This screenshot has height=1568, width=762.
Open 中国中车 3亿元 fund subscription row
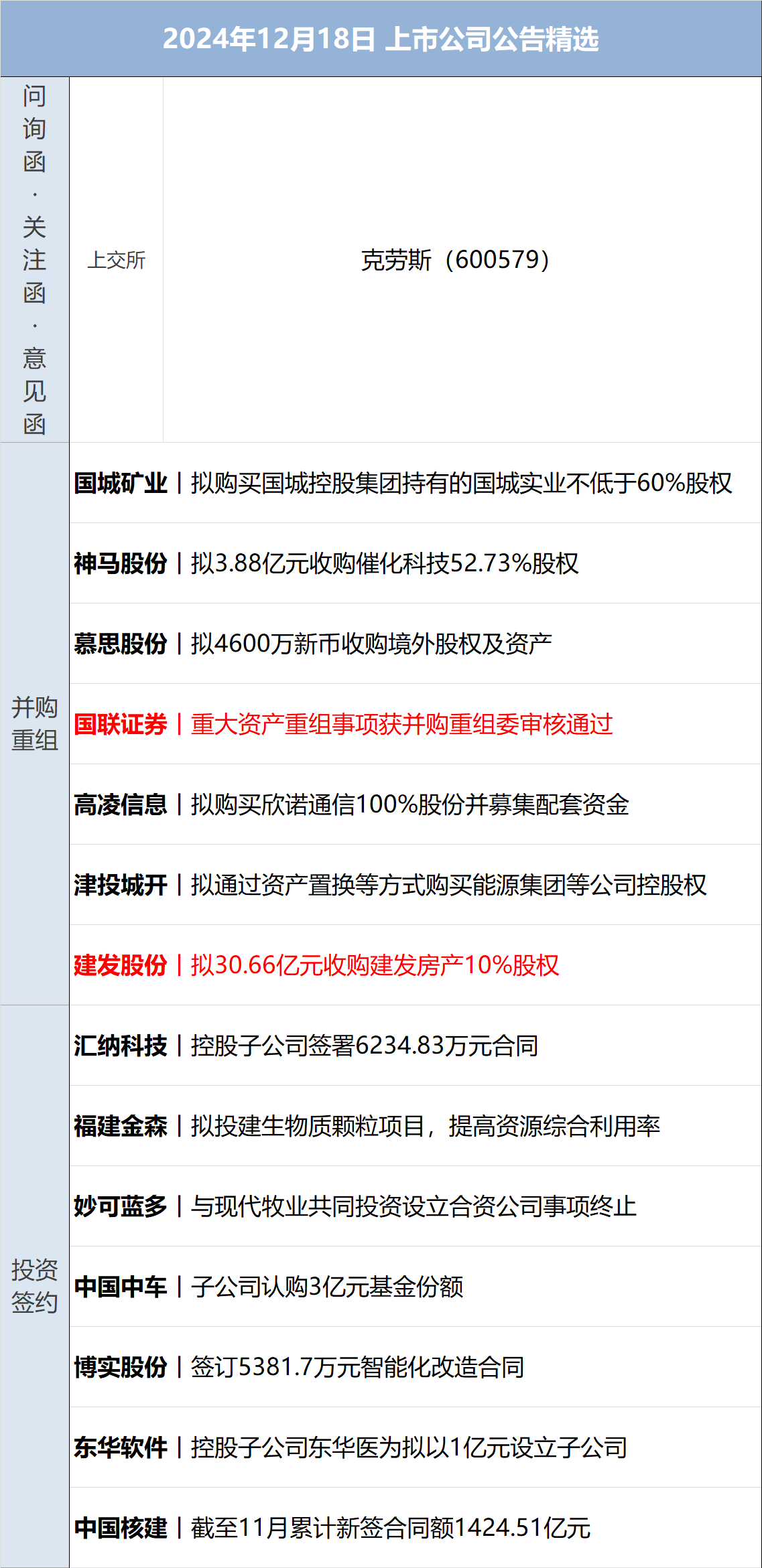click(x=269, y=1287)
